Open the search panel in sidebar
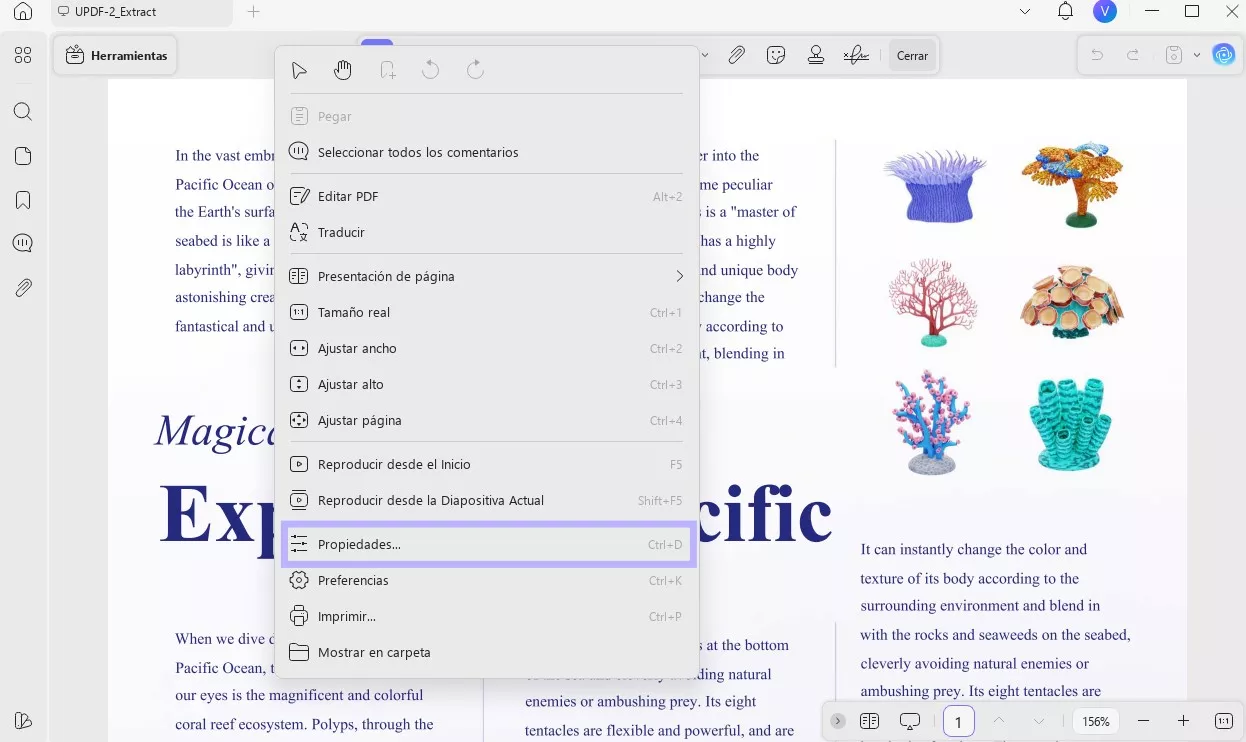The image size is (1246, 742). (x=23, y=112)
